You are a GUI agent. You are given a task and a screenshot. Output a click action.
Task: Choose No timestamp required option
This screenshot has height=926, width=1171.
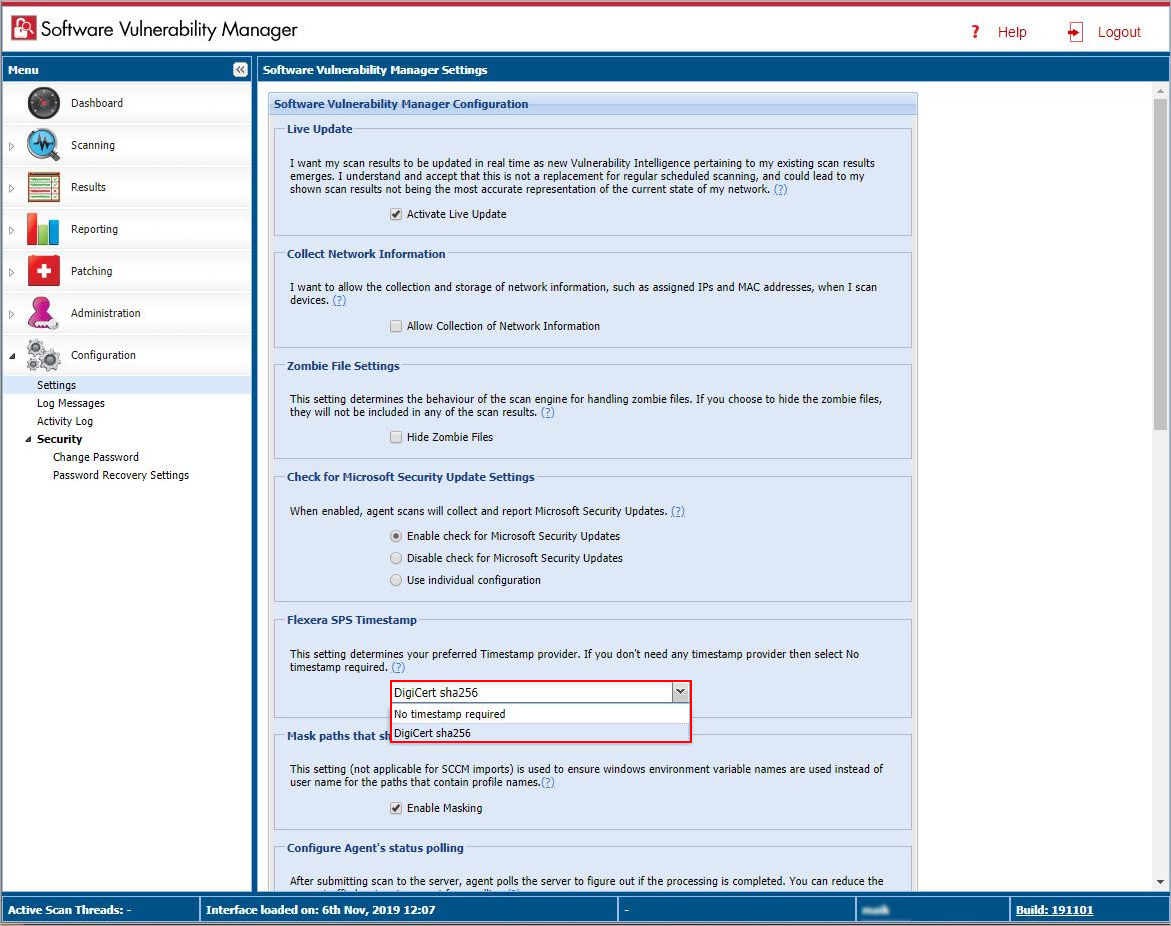540,714
